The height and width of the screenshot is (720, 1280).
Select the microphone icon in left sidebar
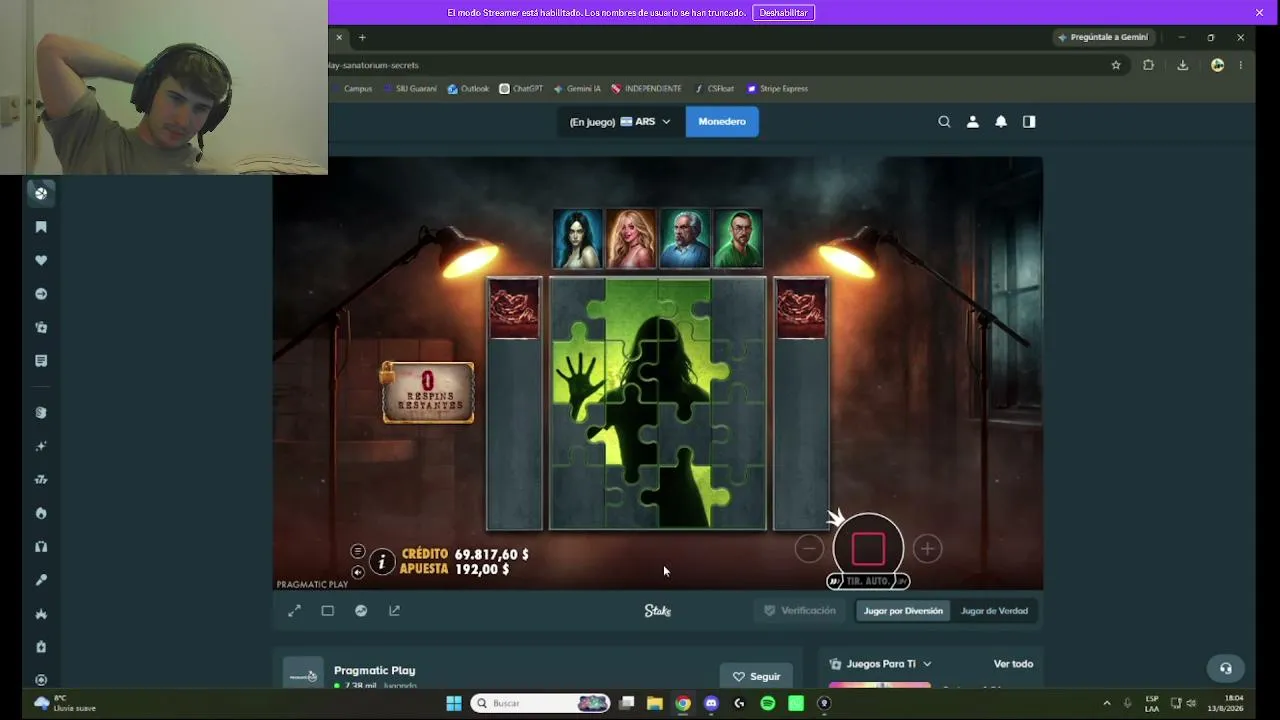click(41, 580)
